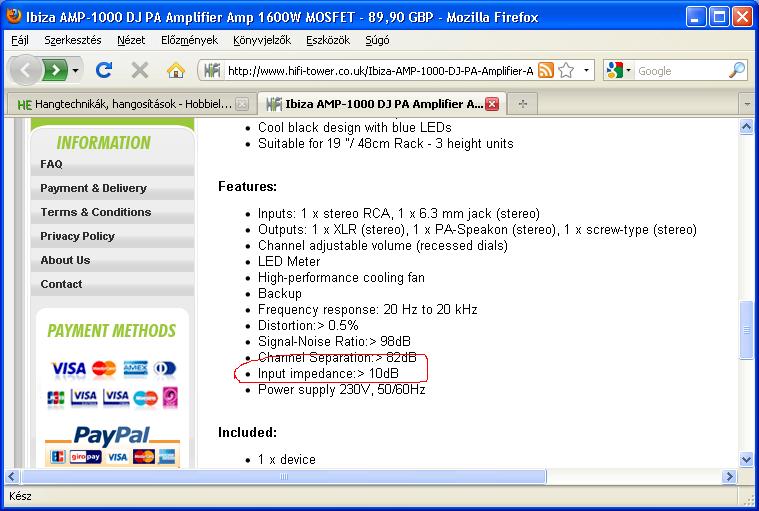
Task: Open the Eszközök menu
Action: click(328, 40)
